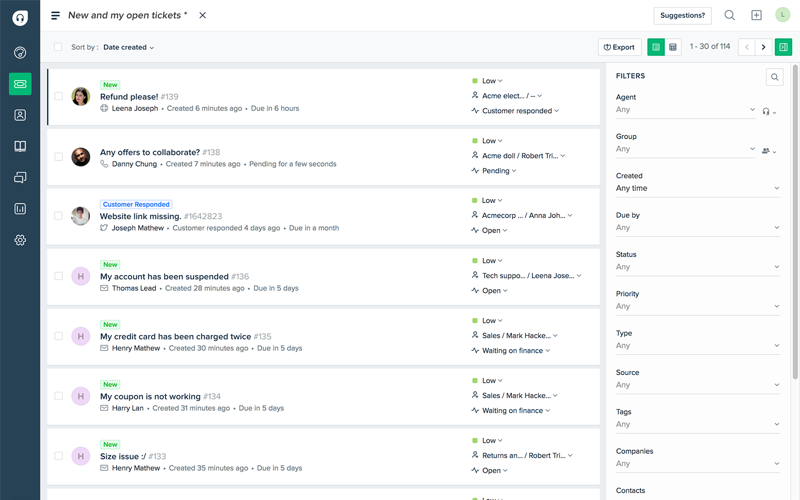The height and width of the screenshot is (500, 800).
Task: Open the dashboard gauge icon in sidebar
Action: (x=20, y=53)
